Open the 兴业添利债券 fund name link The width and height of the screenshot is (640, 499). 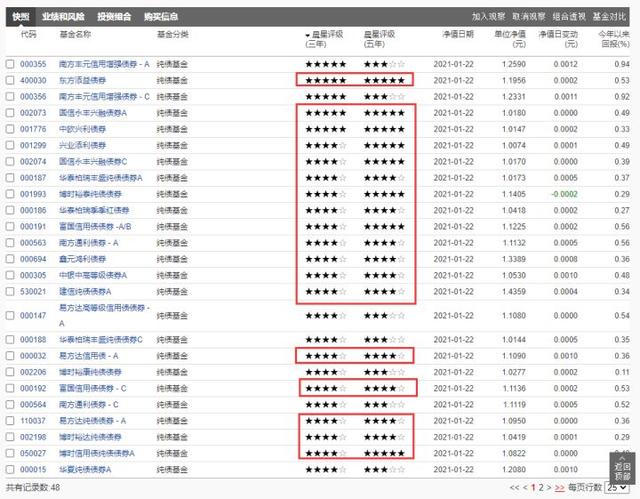click(x=82, y=145)
